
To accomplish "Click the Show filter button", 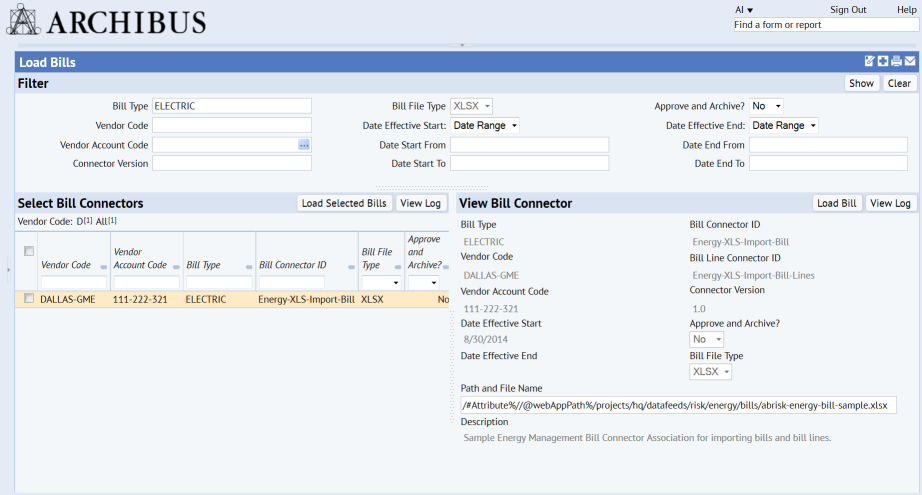I will pyautogui.click(x=861, y=83).
